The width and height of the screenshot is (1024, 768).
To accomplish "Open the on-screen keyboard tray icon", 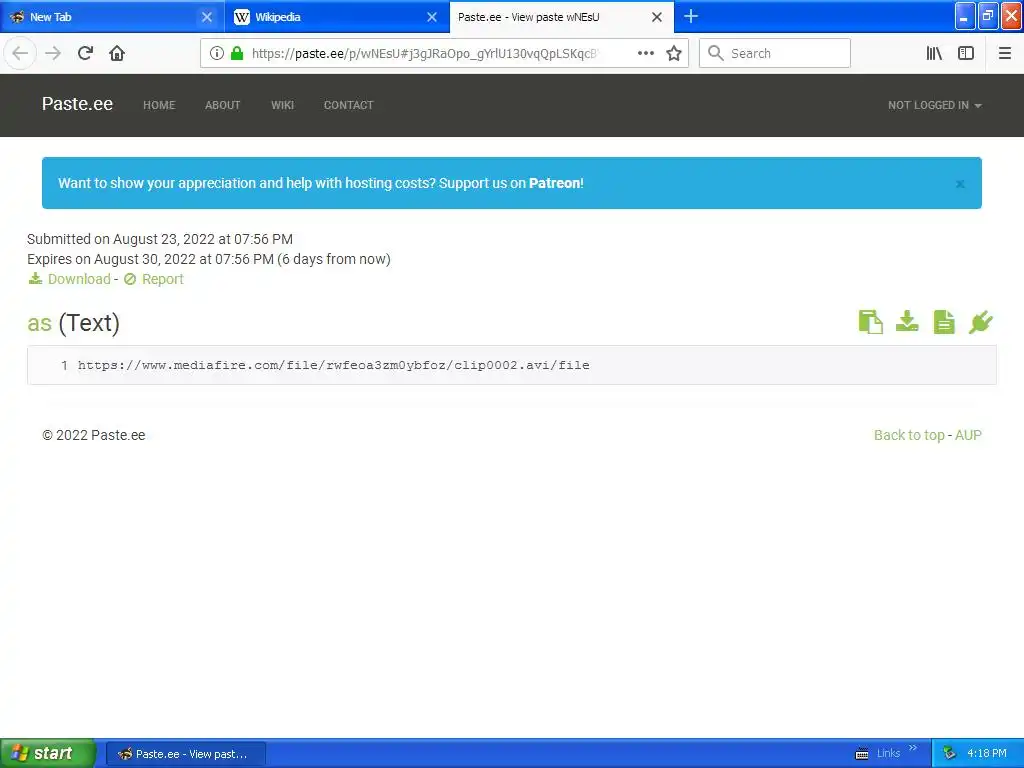I will (x=862, y=754).
